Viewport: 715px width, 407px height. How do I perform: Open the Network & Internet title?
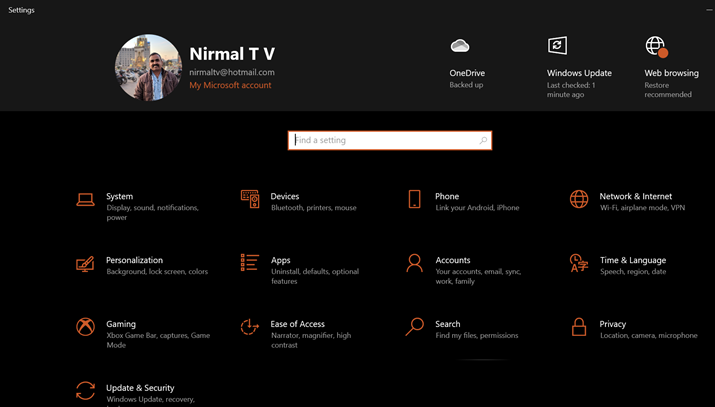(x=636, y=196)
